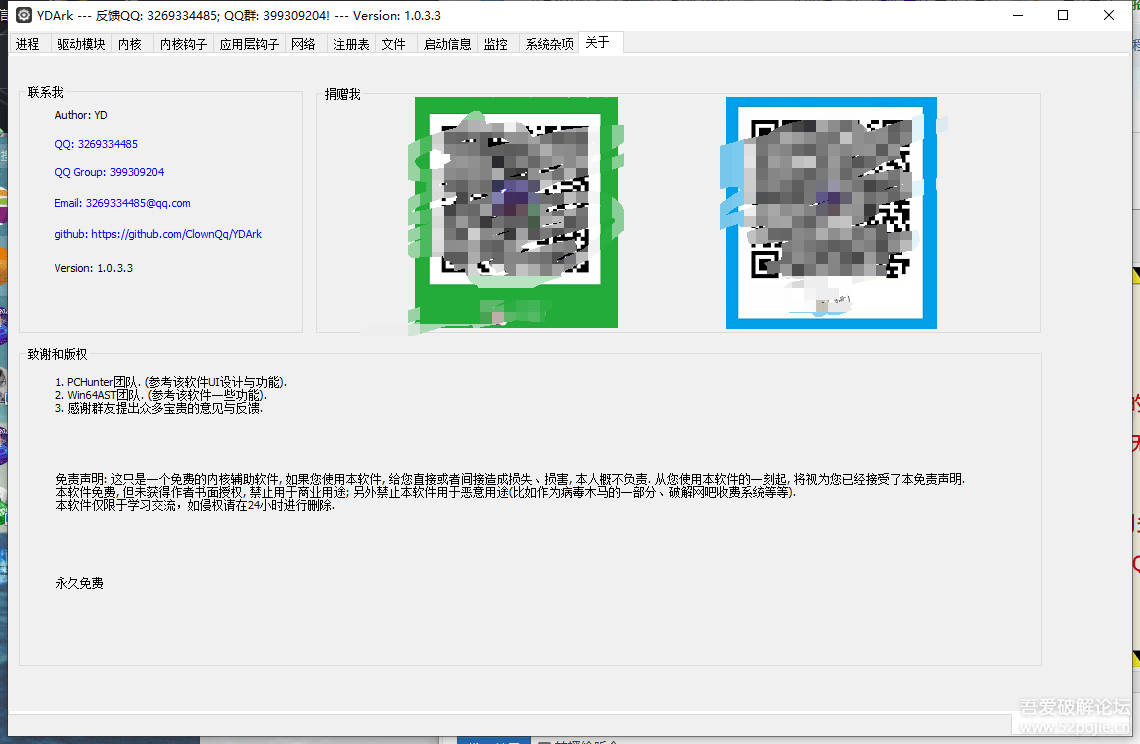
Task: Click the Email 3269334485@qq.com link
Action: click(x=122, y=203)
